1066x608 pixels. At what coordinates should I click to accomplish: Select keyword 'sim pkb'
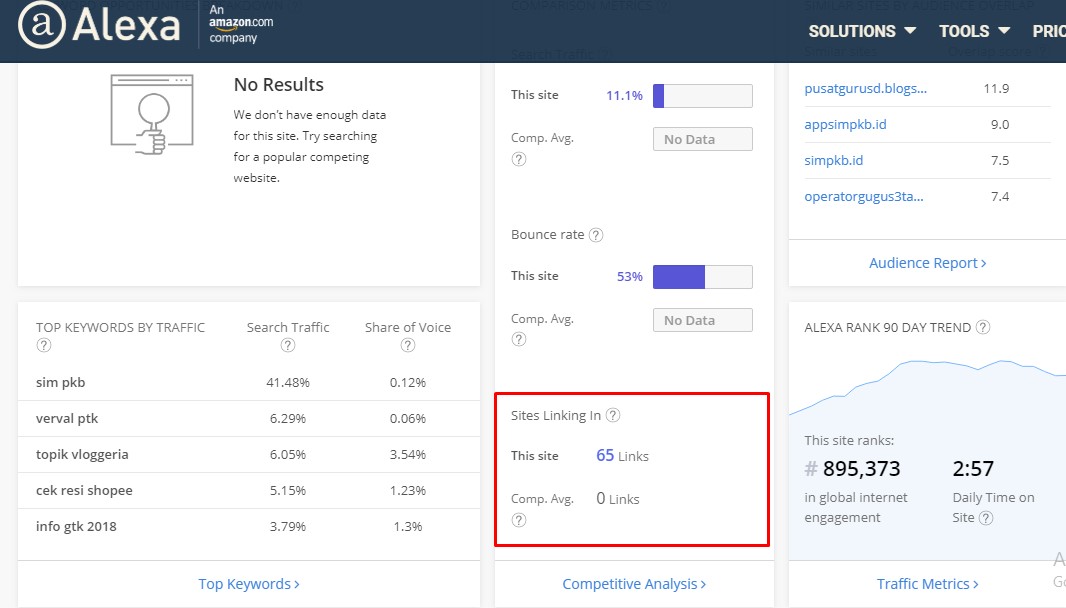[x=61, y=382]
